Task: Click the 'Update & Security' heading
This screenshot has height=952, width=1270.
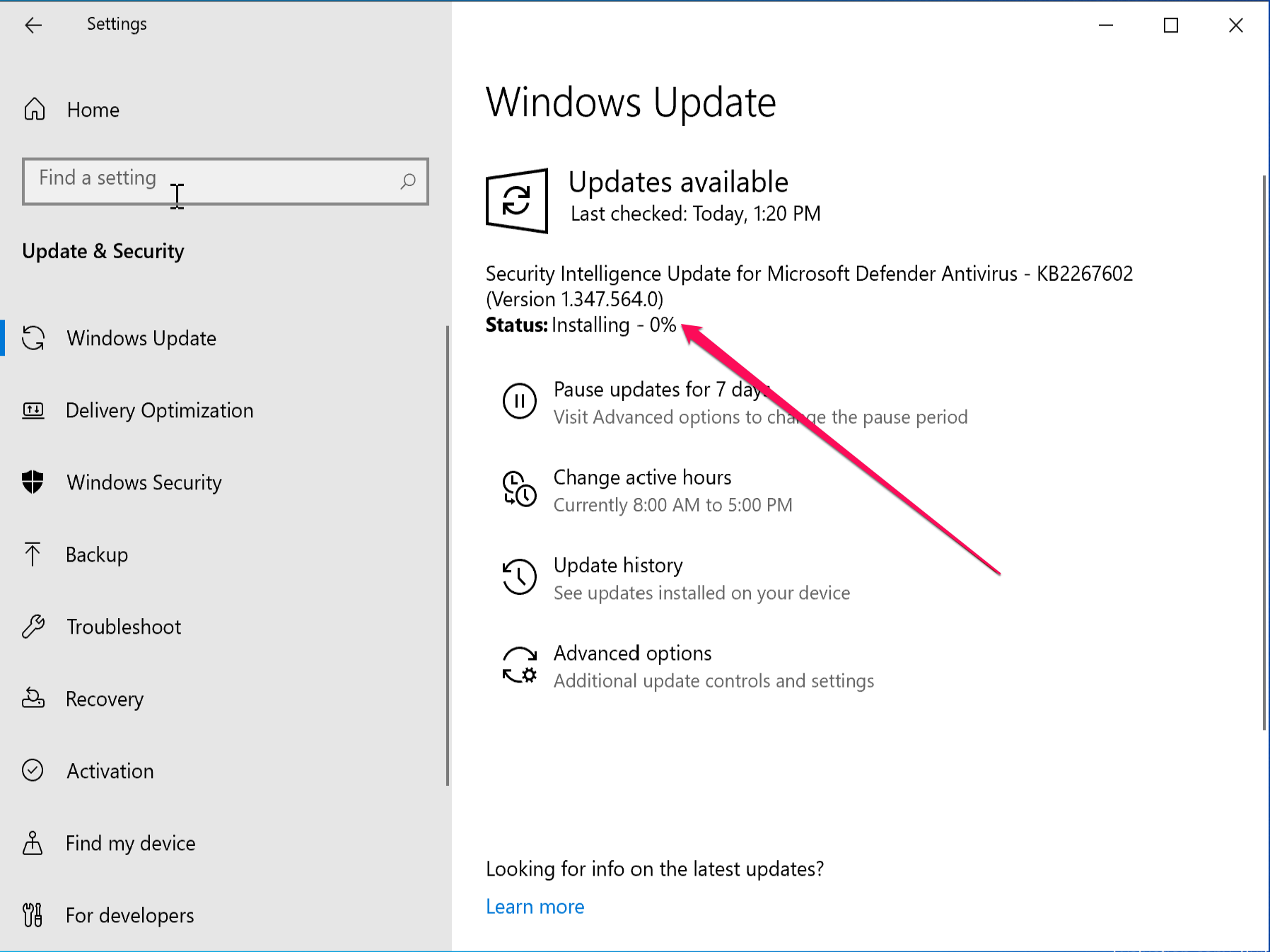Action: coord(103,251)
